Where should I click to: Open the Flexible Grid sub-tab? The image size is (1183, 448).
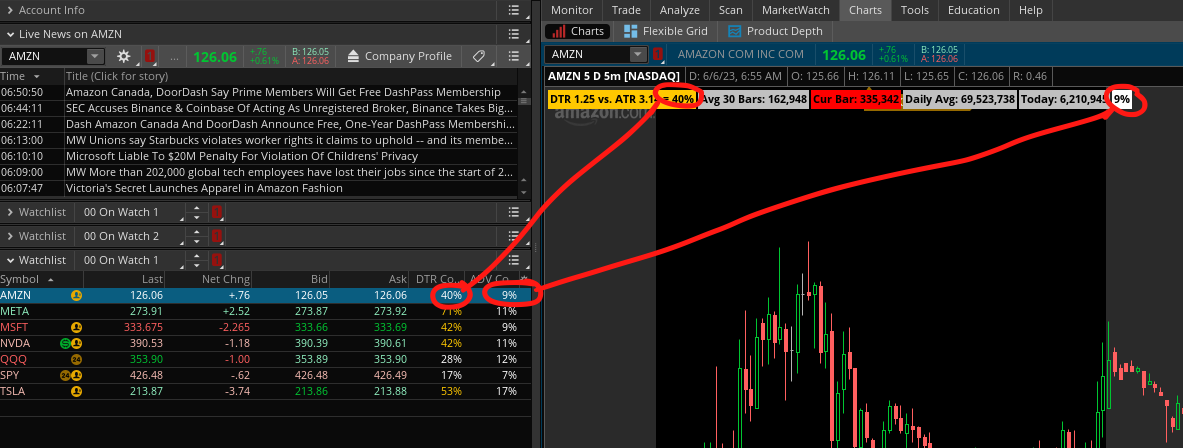pyautogui.click(x=665, y=31)
